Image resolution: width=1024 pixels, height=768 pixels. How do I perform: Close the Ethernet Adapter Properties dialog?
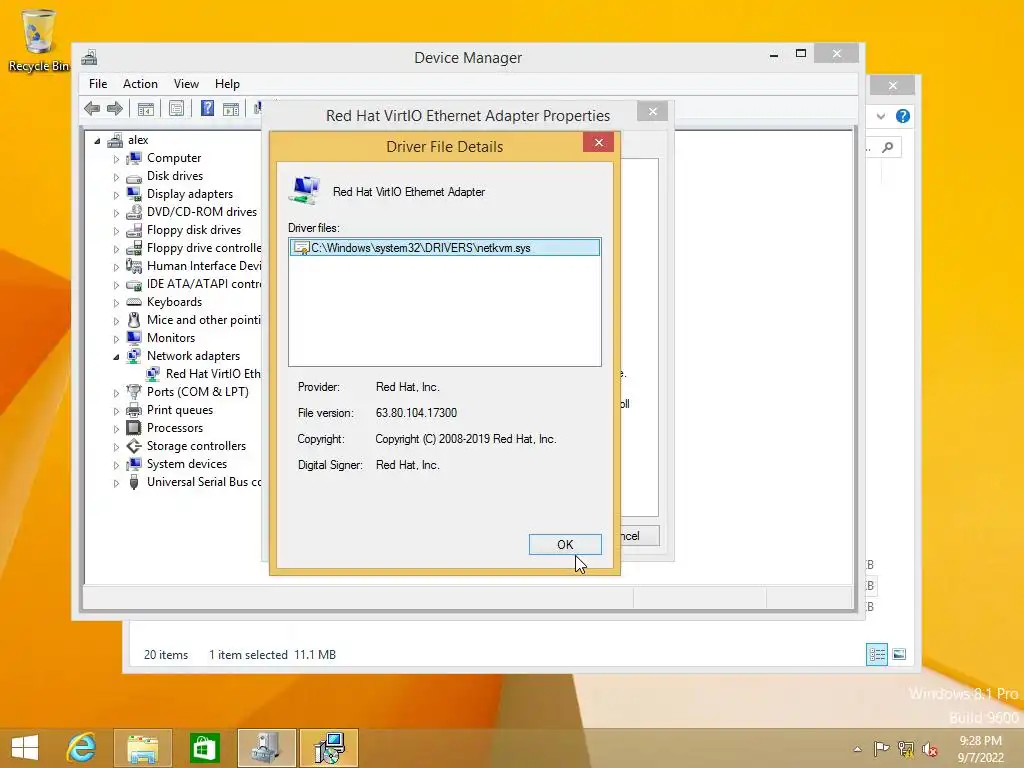coord(652,111)
